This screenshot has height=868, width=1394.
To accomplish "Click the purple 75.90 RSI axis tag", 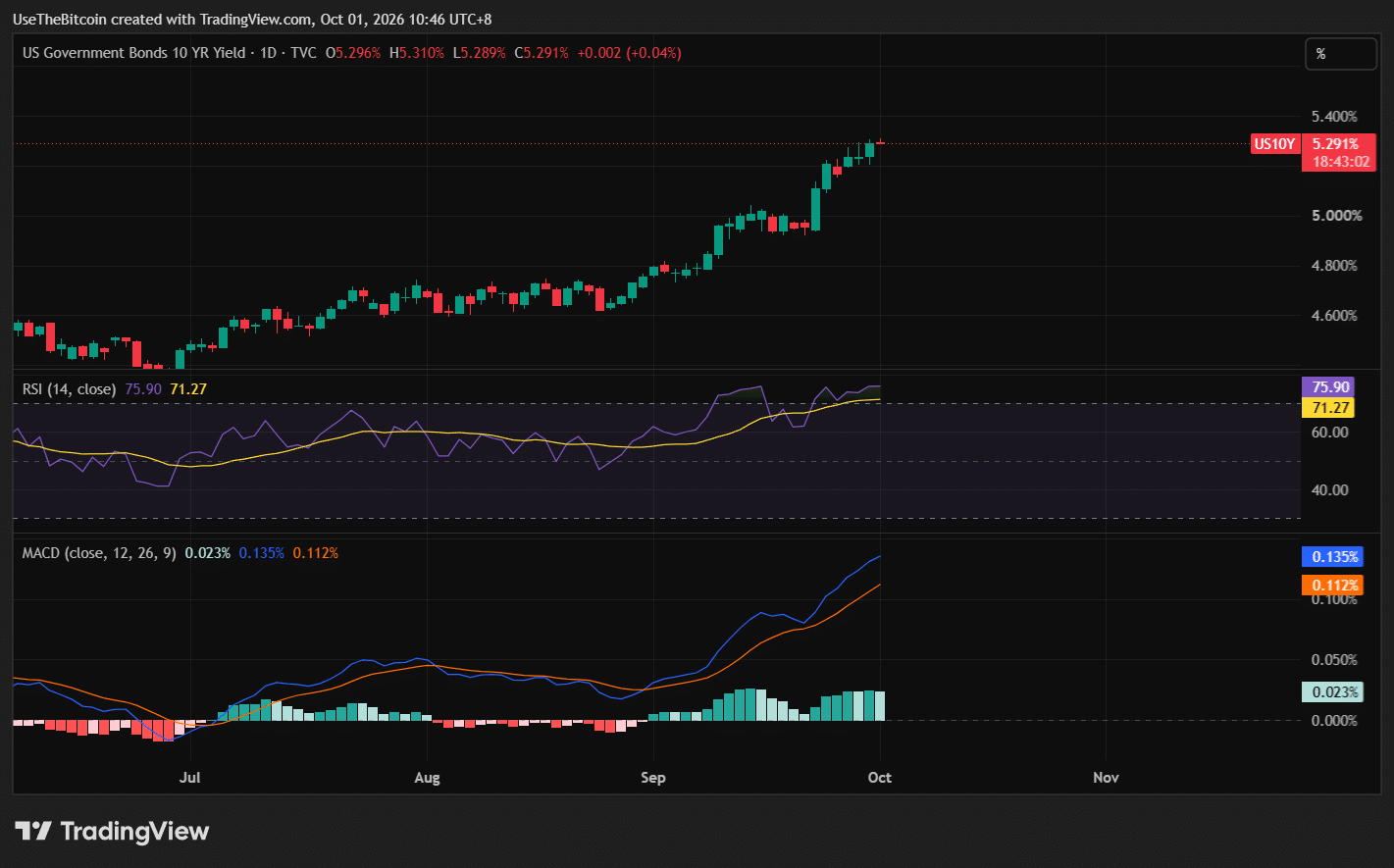I will click(1328, 387).
